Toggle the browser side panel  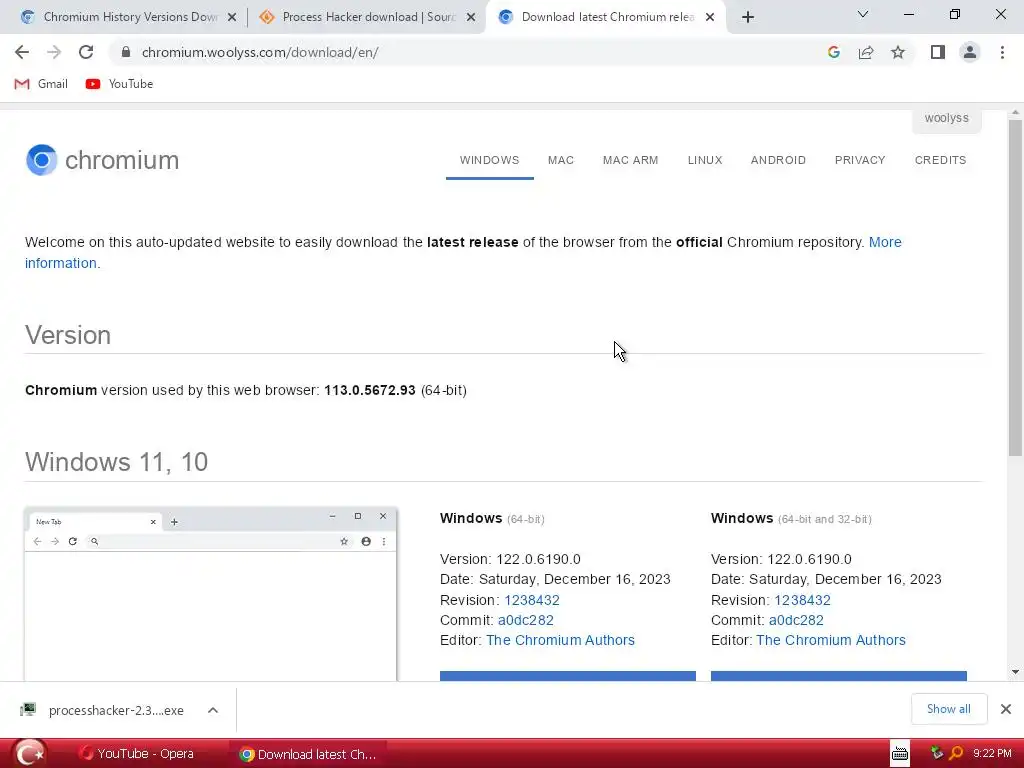pyautogui.click(x=938, y=52)
